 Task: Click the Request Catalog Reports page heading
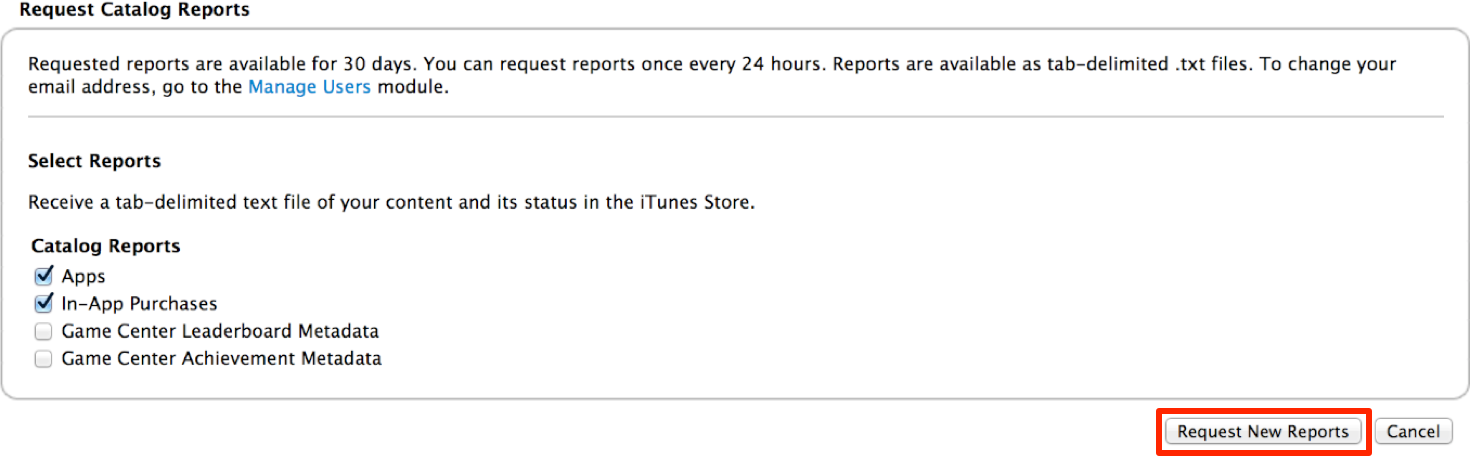[x=135, y=10]
